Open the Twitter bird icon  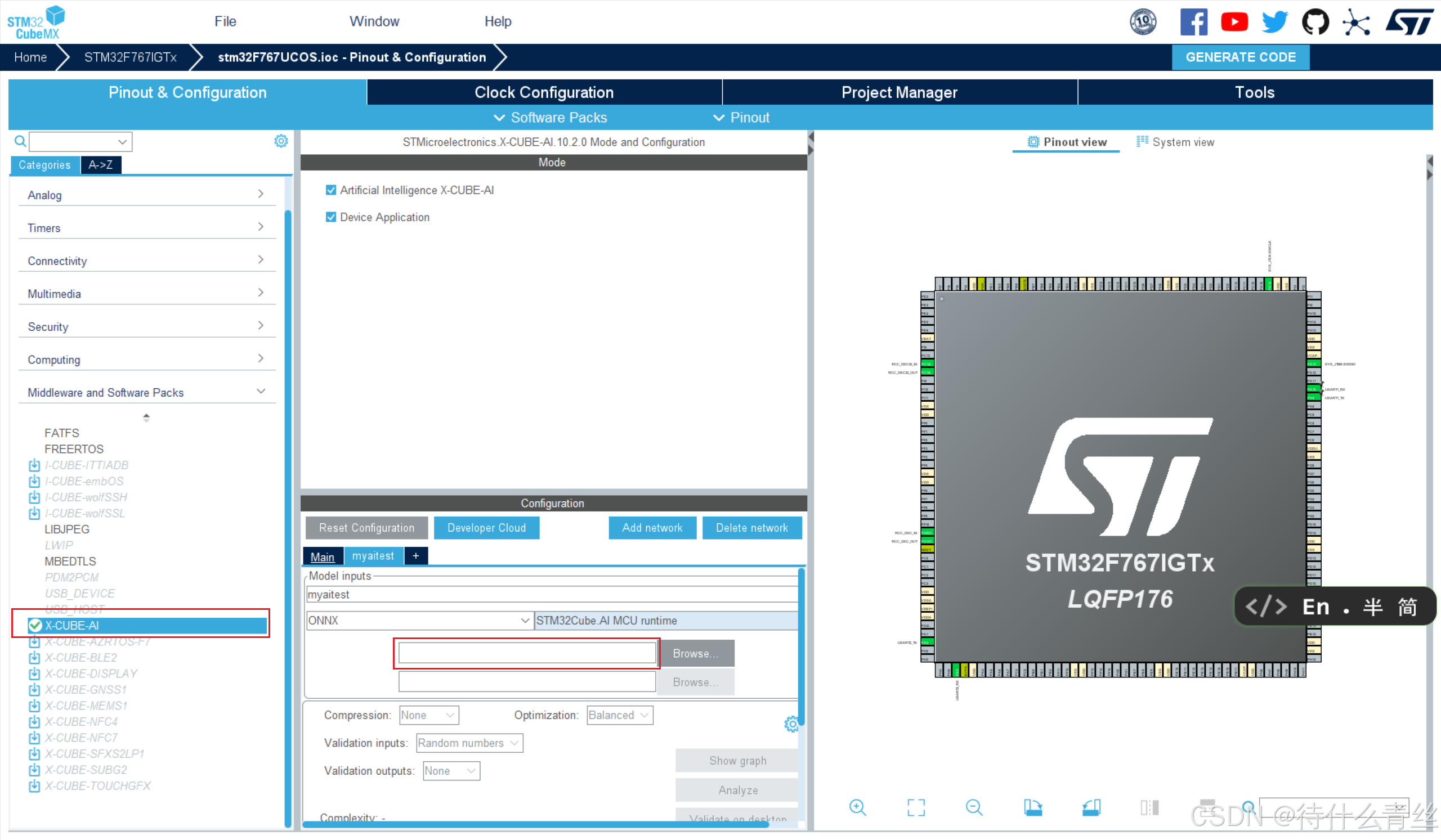coord(1274,22)
